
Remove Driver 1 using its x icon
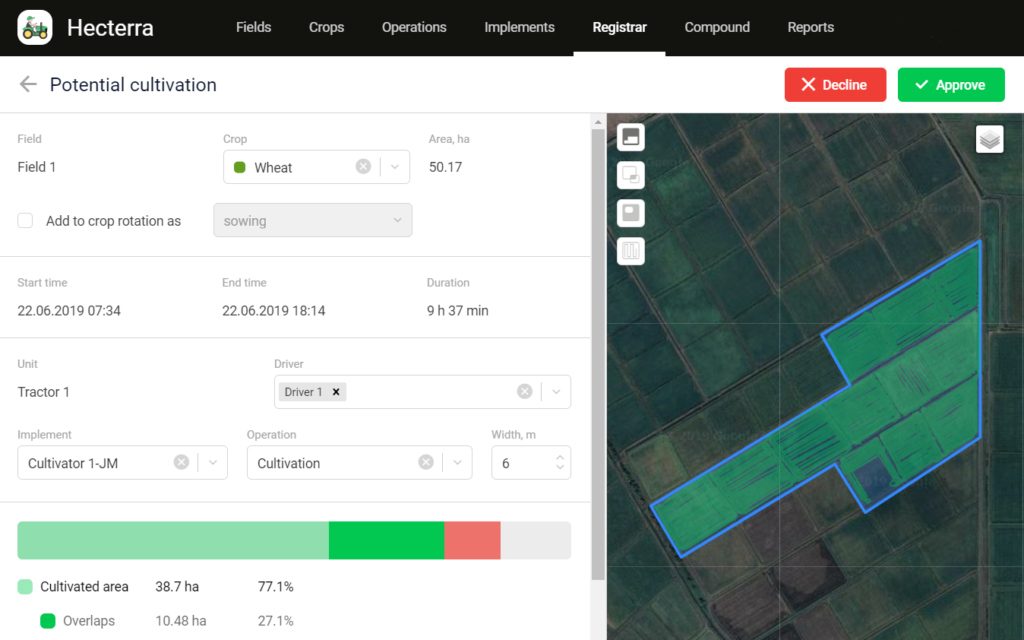[337, 391]
